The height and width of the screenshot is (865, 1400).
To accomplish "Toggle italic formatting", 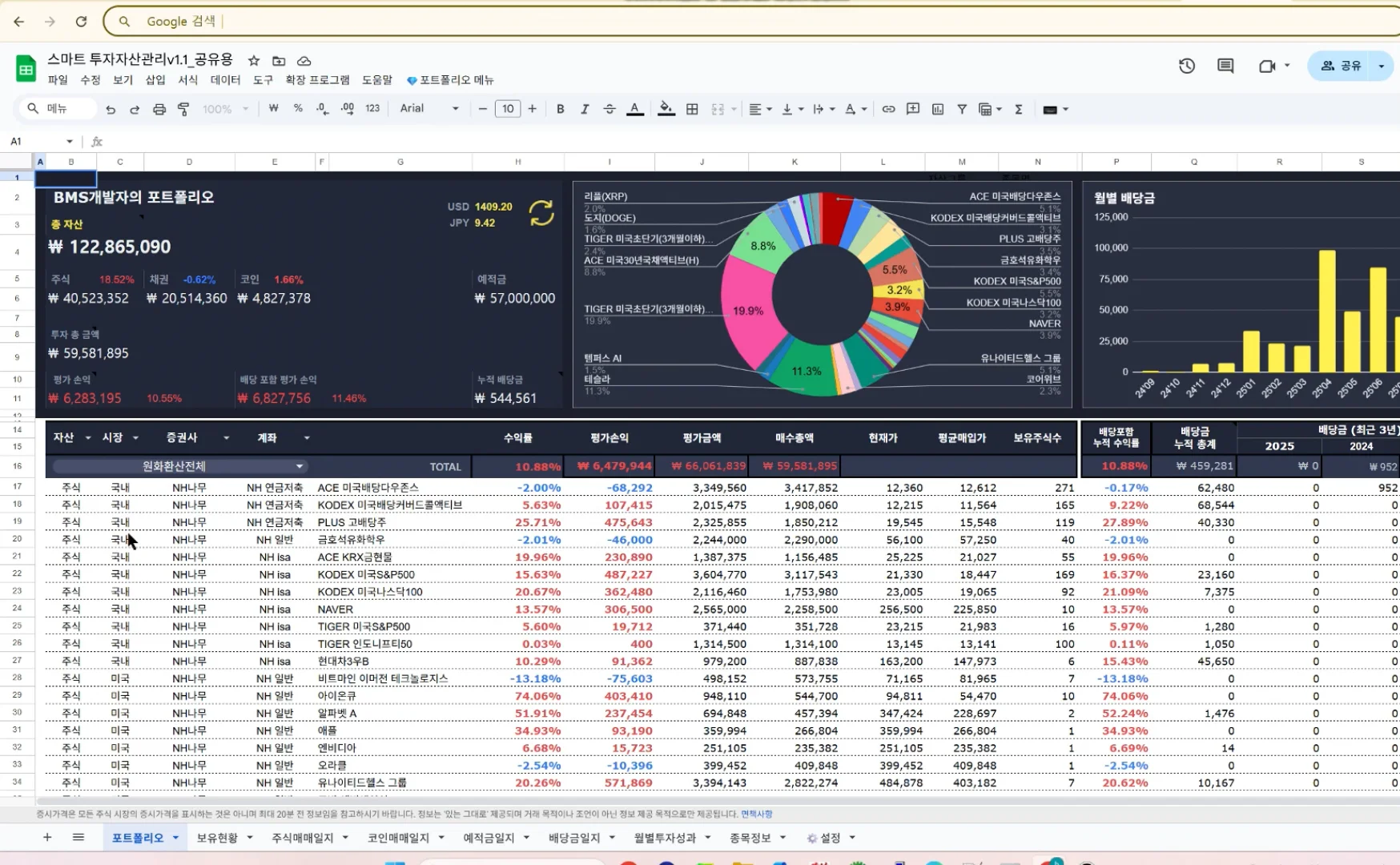I will click(x=585, y=109).
